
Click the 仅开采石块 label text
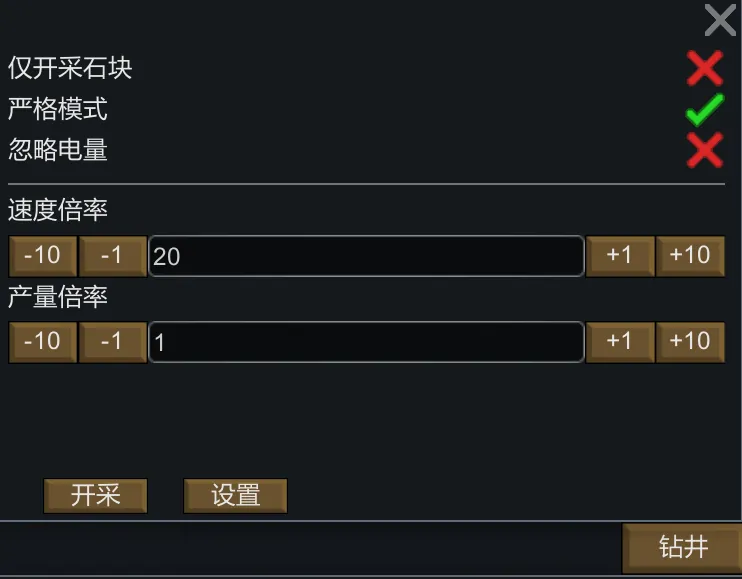click(x=70, y=68)
